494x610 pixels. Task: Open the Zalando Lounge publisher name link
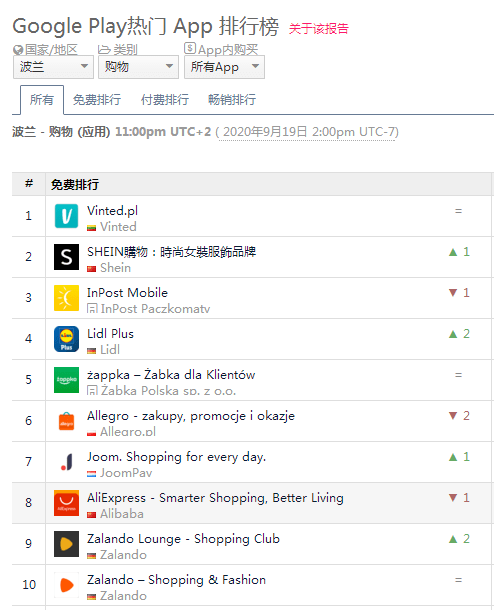click(123, 555)
